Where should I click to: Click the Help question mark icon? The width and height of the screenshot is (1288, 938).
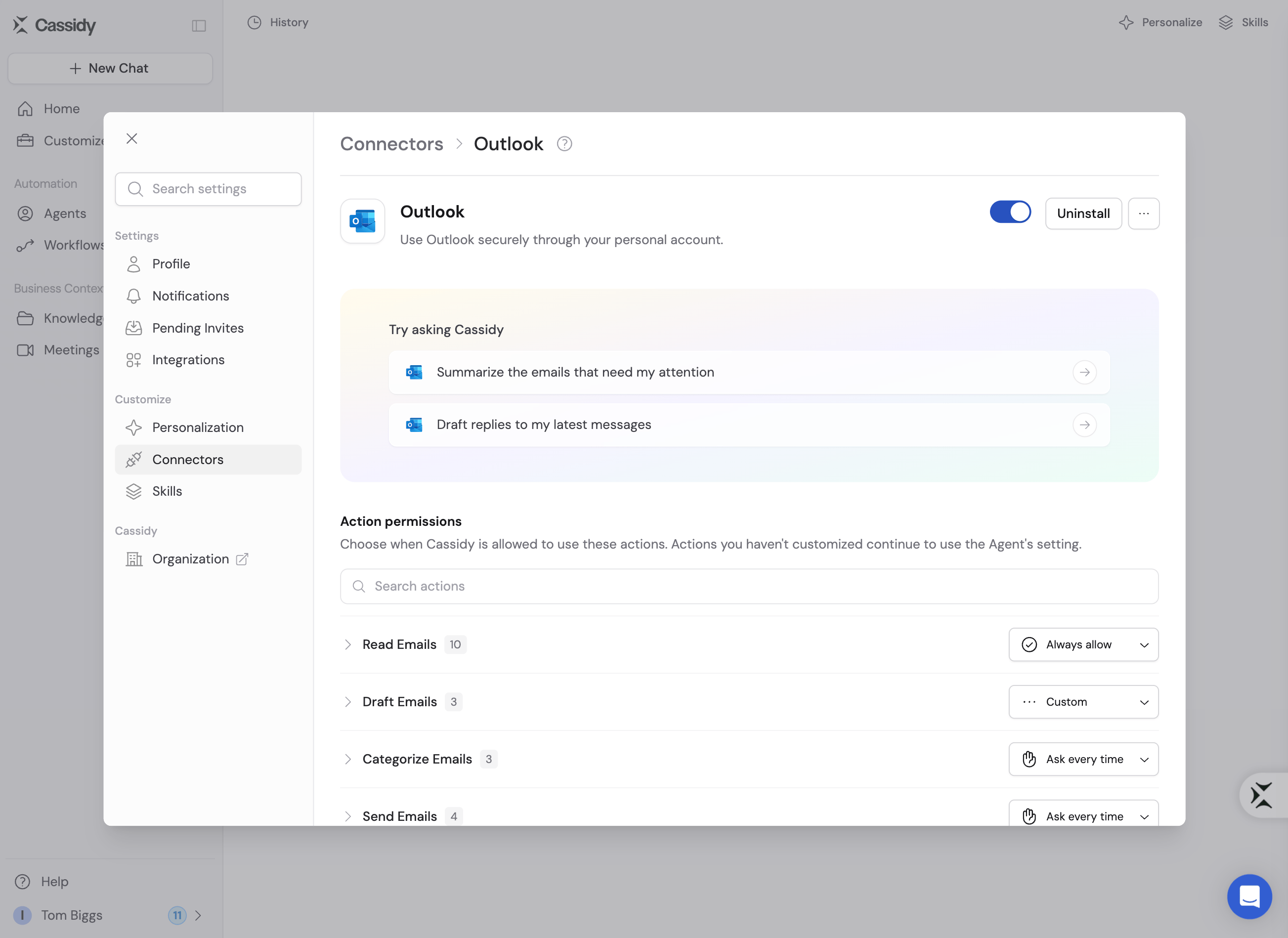(22, 882)
